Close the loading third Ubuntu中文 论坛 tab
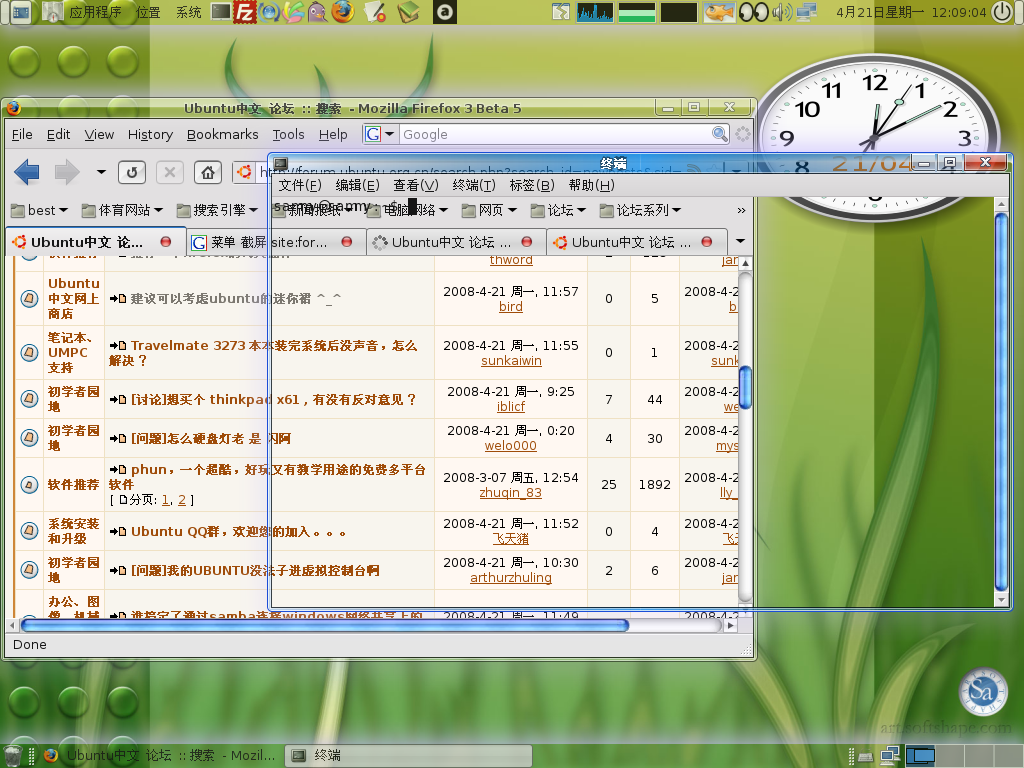The width and height of the screenshot is (1024, 768). pos(526,242)
